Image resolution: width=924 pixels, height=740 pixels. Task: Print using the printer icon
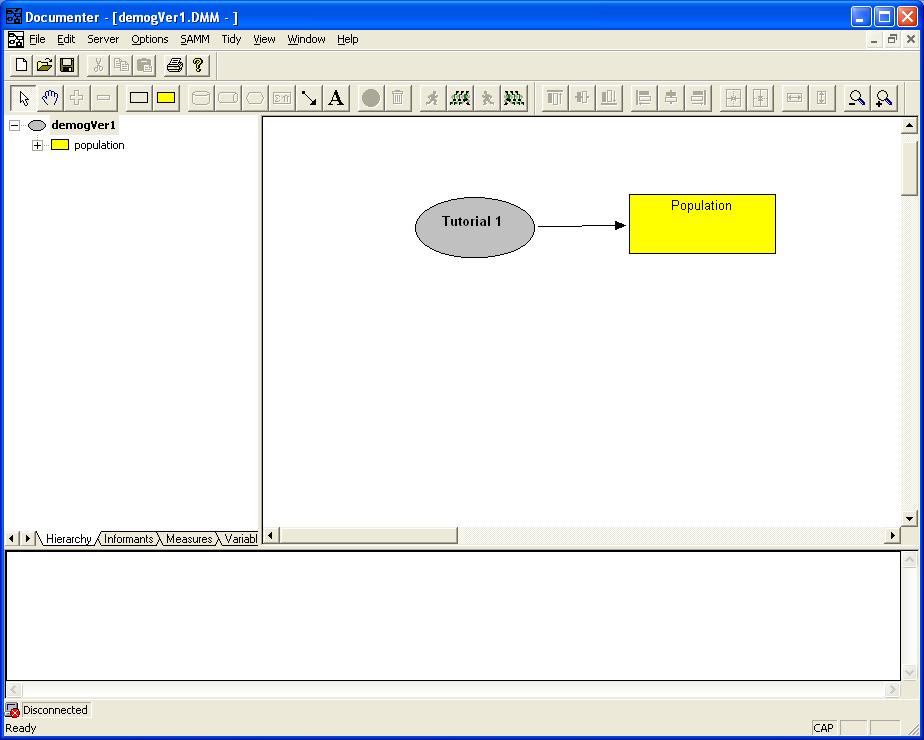tap(174, 65)
